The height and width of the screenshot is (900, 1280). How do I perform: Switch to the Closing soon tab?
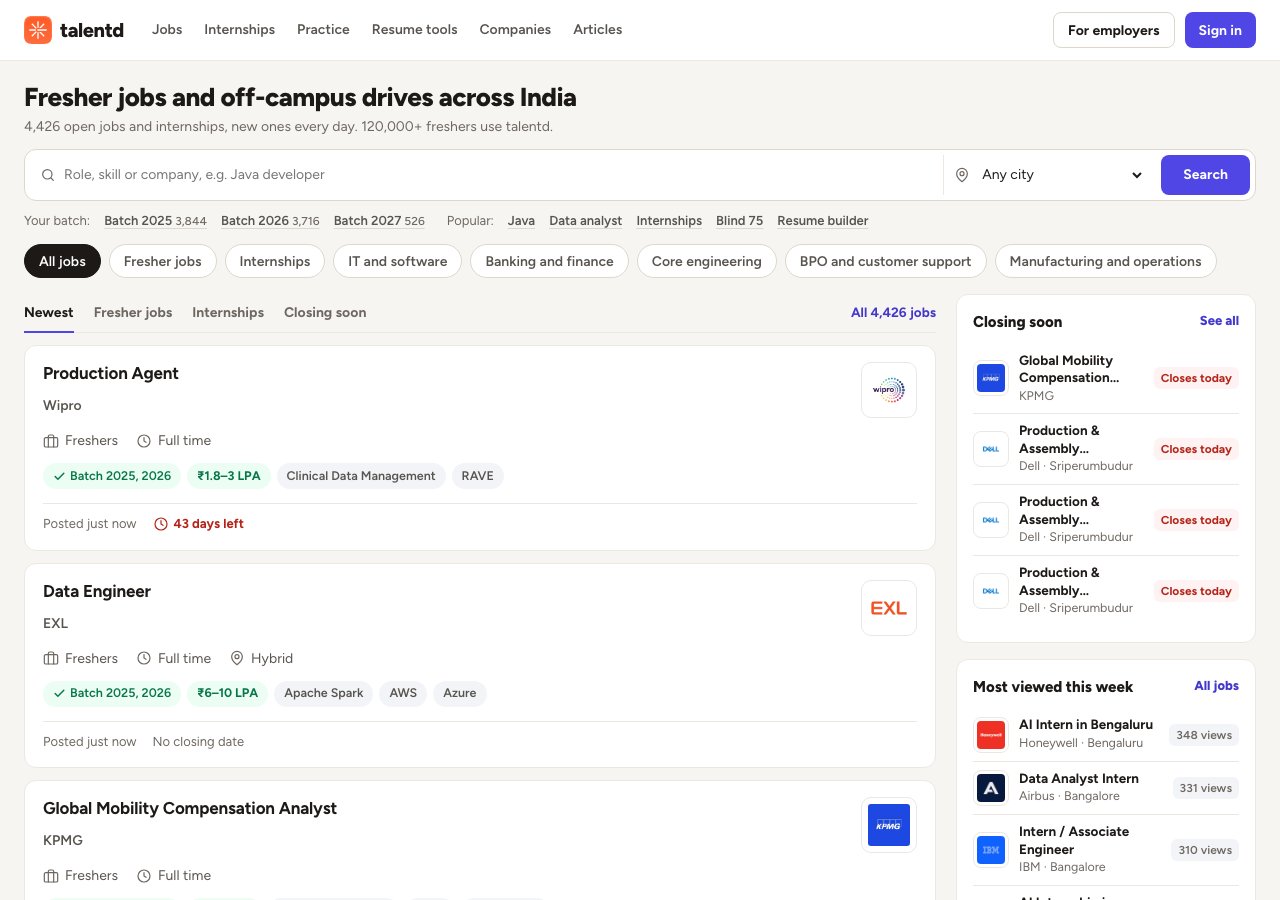[325, 313]
